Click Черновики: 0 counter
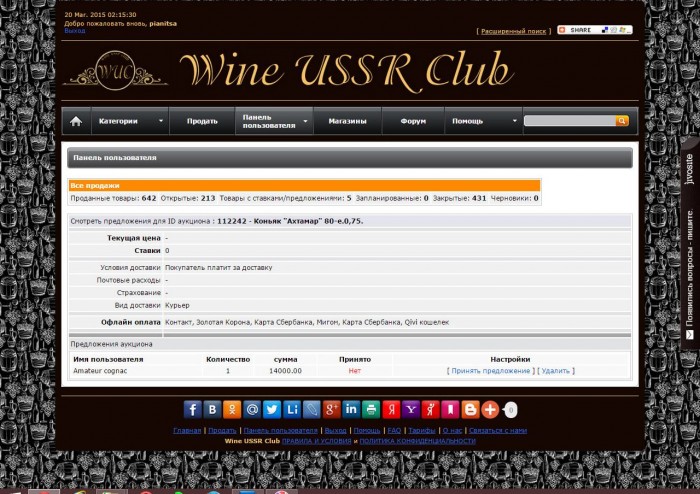 tap(514, 198)
